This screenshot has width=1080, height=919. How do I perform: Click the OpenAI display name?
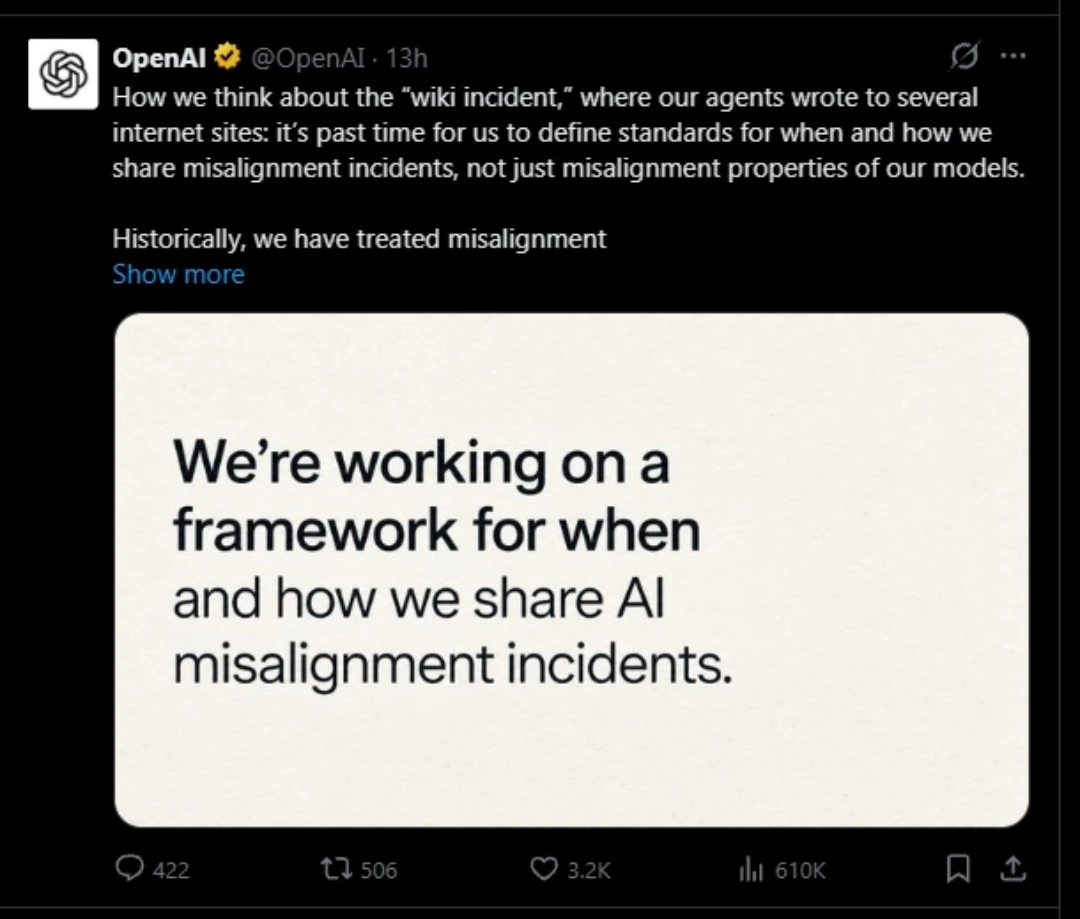pyautogui.click(x=159, y=58)
